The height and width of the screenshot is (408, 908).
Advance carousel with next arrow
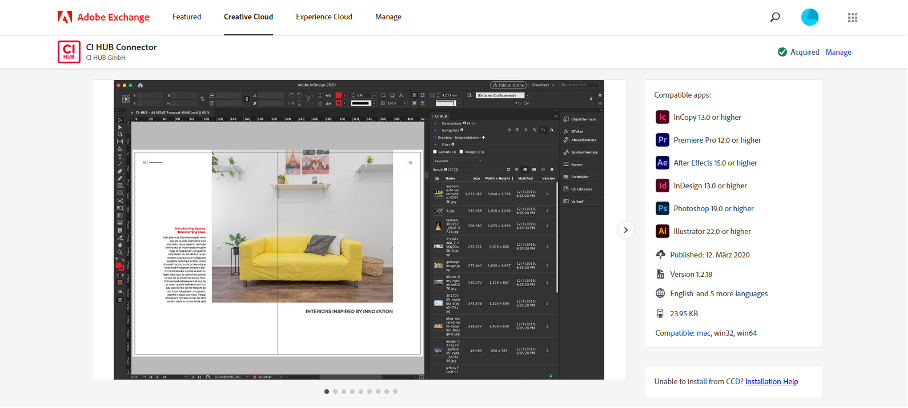625,230
